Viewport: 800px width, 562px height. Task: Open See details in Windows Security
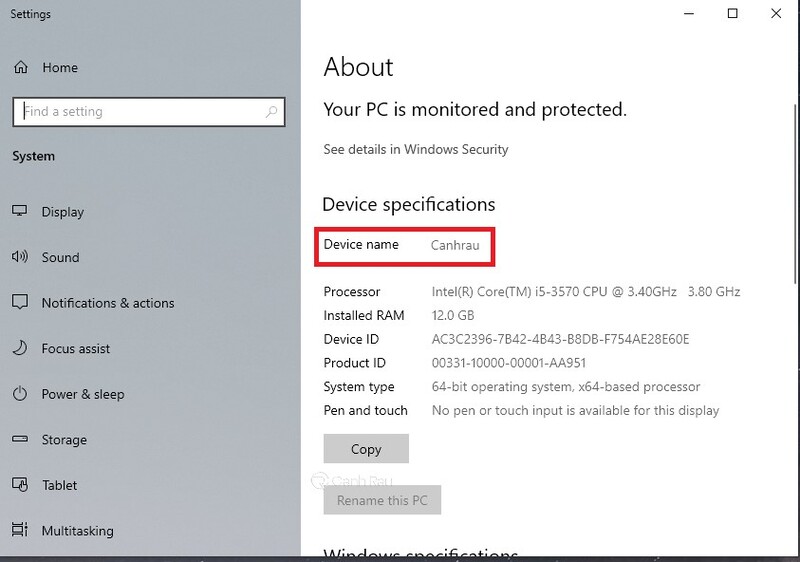coord(416,149)
